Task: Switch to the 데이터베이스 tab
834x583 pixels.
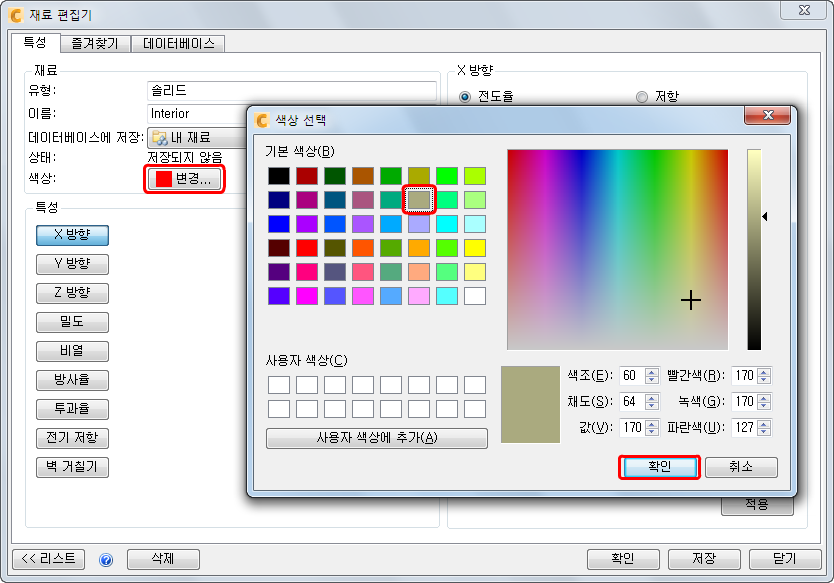Action: point(180,43)
